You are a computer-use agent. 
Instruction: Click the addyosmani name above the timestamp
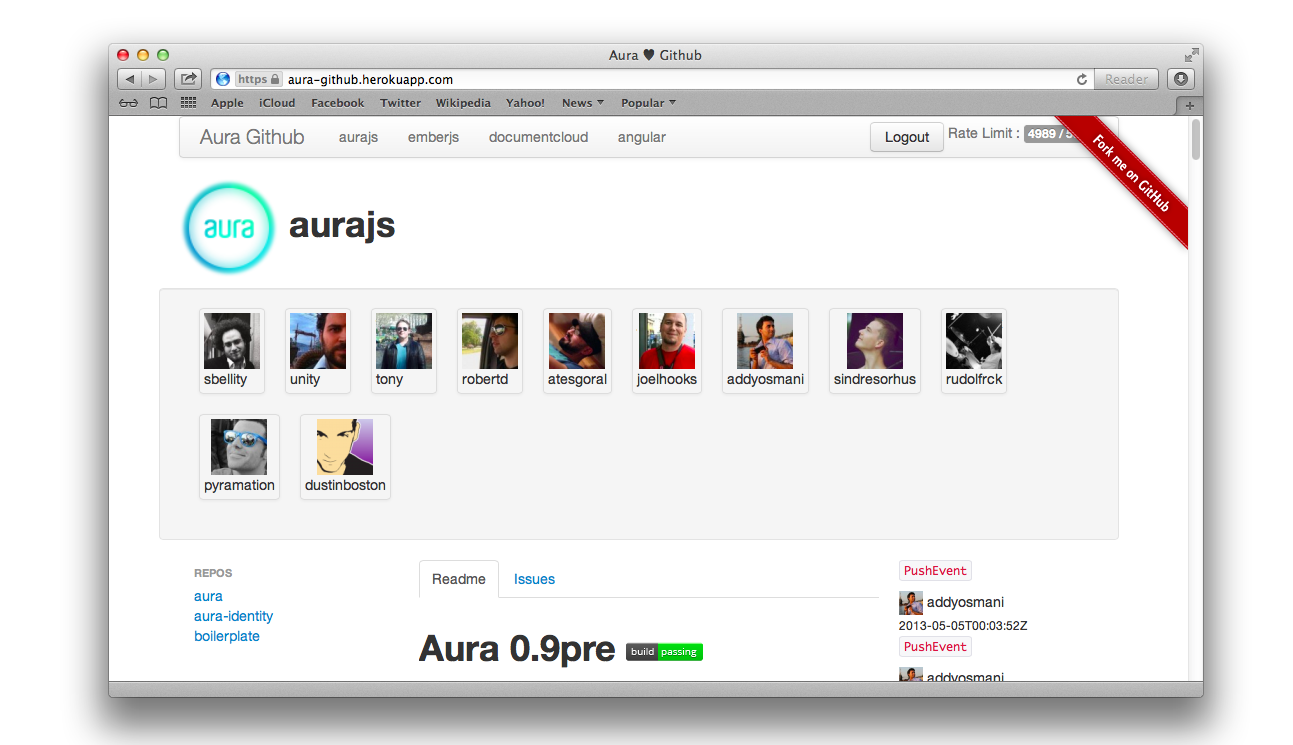coord(965,602)
